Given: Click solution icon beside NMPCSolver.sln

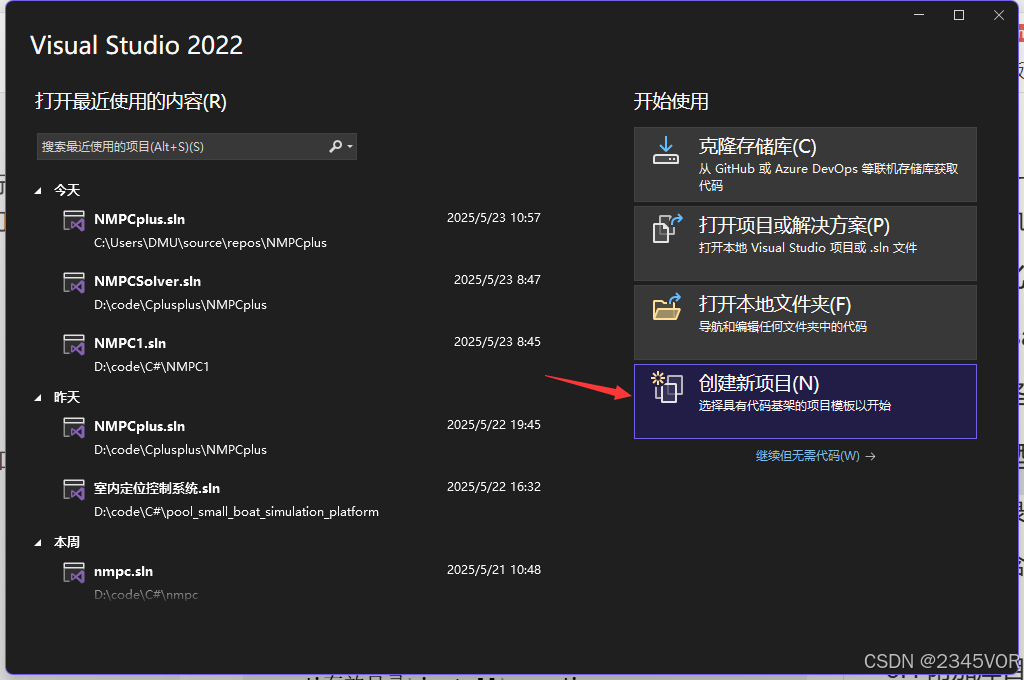Looking at the screenshot, I should coord(74,283).
